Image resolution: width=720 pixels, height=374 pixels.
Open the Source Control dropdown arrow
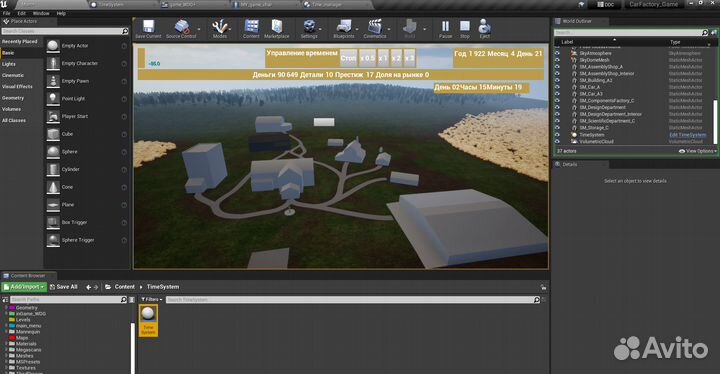pyautogui.click(x=199, y=29)
